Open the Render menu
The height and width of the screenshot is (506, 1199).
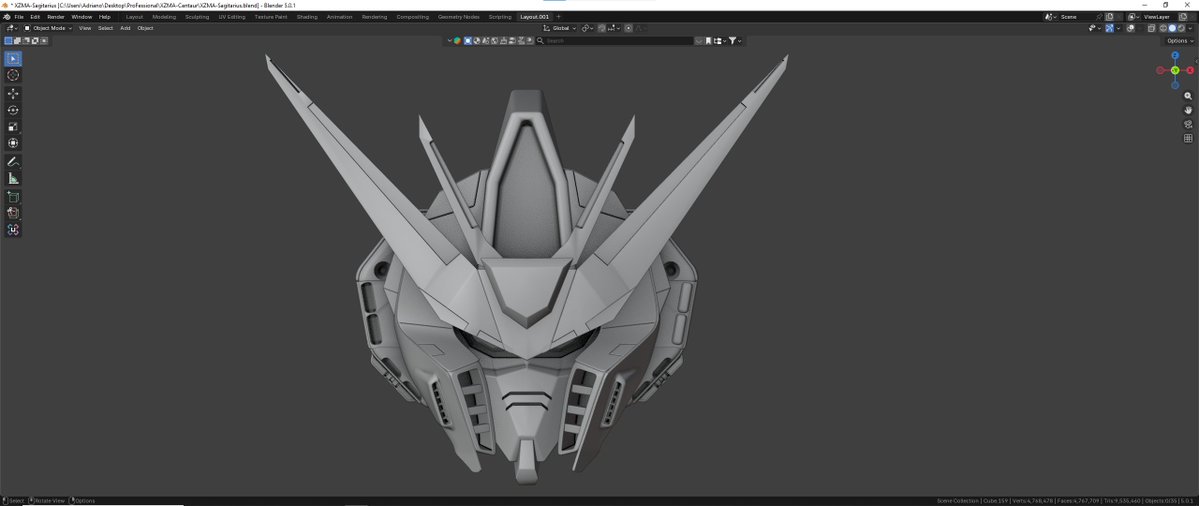(56, 17)
